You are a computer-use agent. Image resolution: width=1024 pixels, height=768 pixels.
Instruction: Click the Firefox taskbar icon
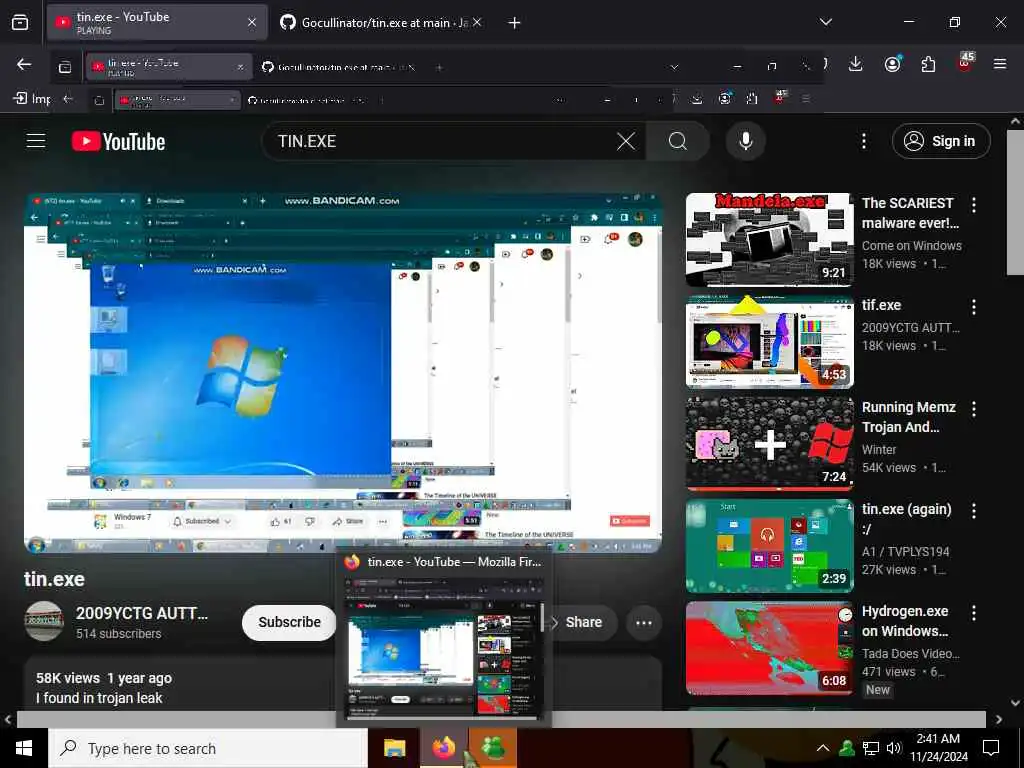tap(443, 748)
